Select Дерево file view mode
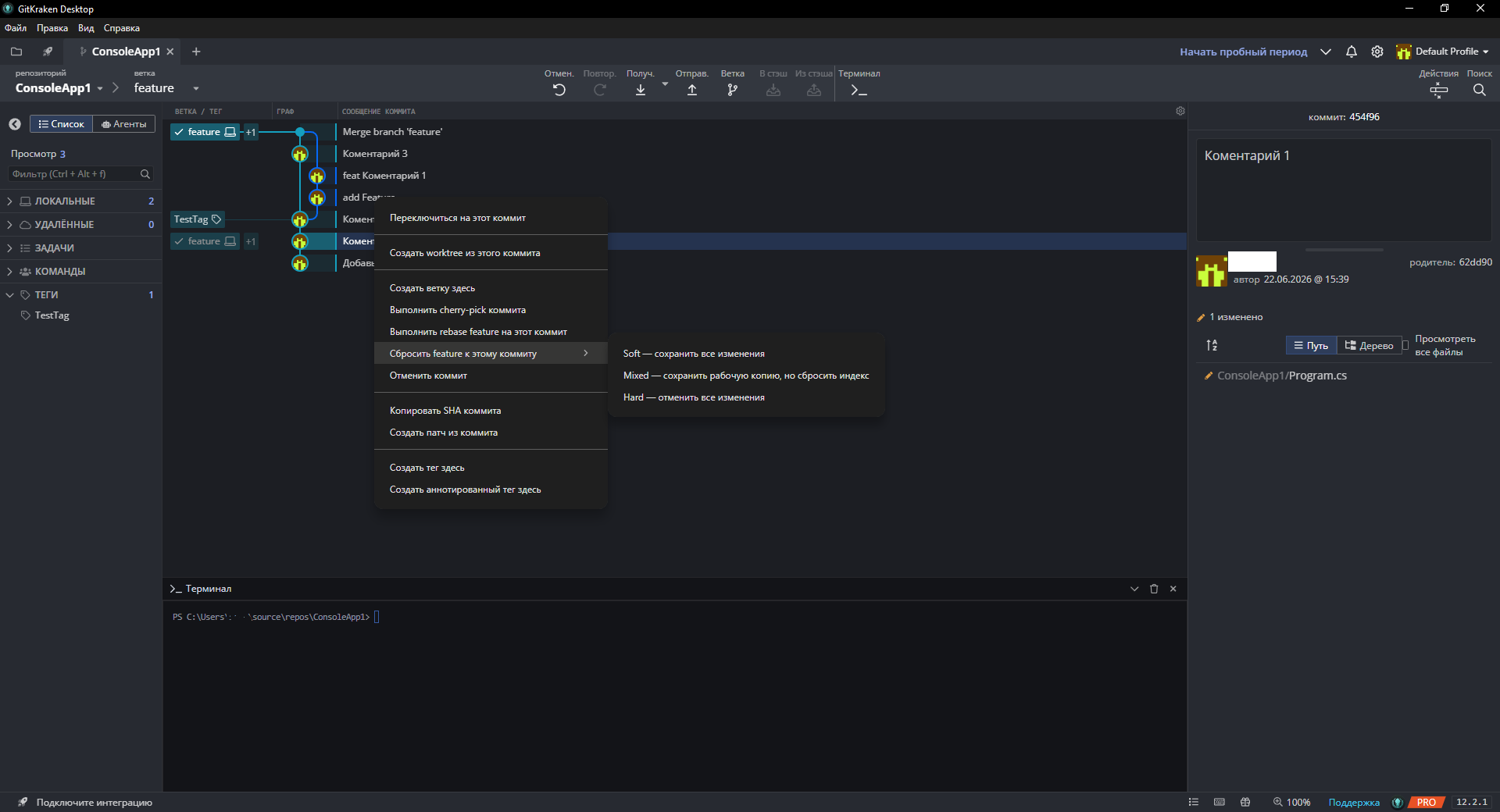This screenshot has height=812, width=1500. (x=1369, y=345)
